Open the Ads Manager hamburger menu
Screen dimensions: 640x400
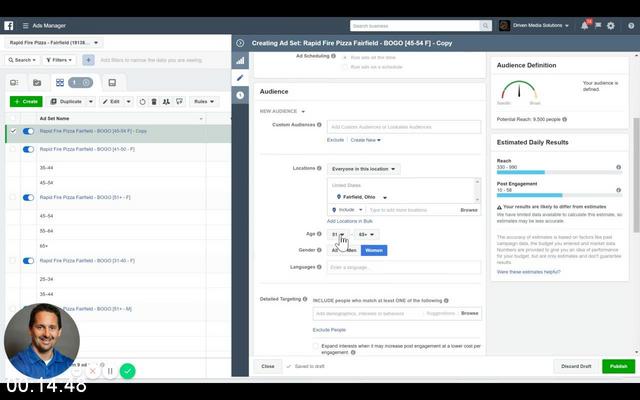pos(25,25)
